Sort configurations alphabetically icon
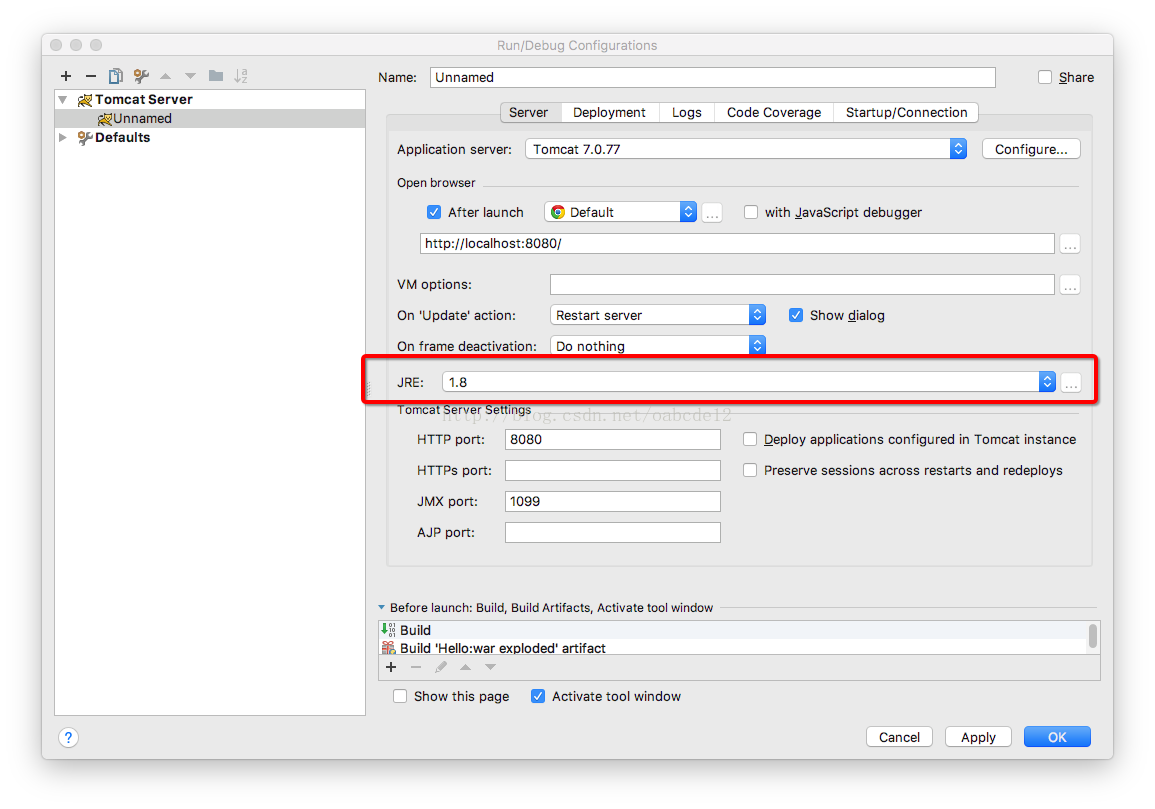The height and width of the screenshot is (809, 1155). click(241, 76)
